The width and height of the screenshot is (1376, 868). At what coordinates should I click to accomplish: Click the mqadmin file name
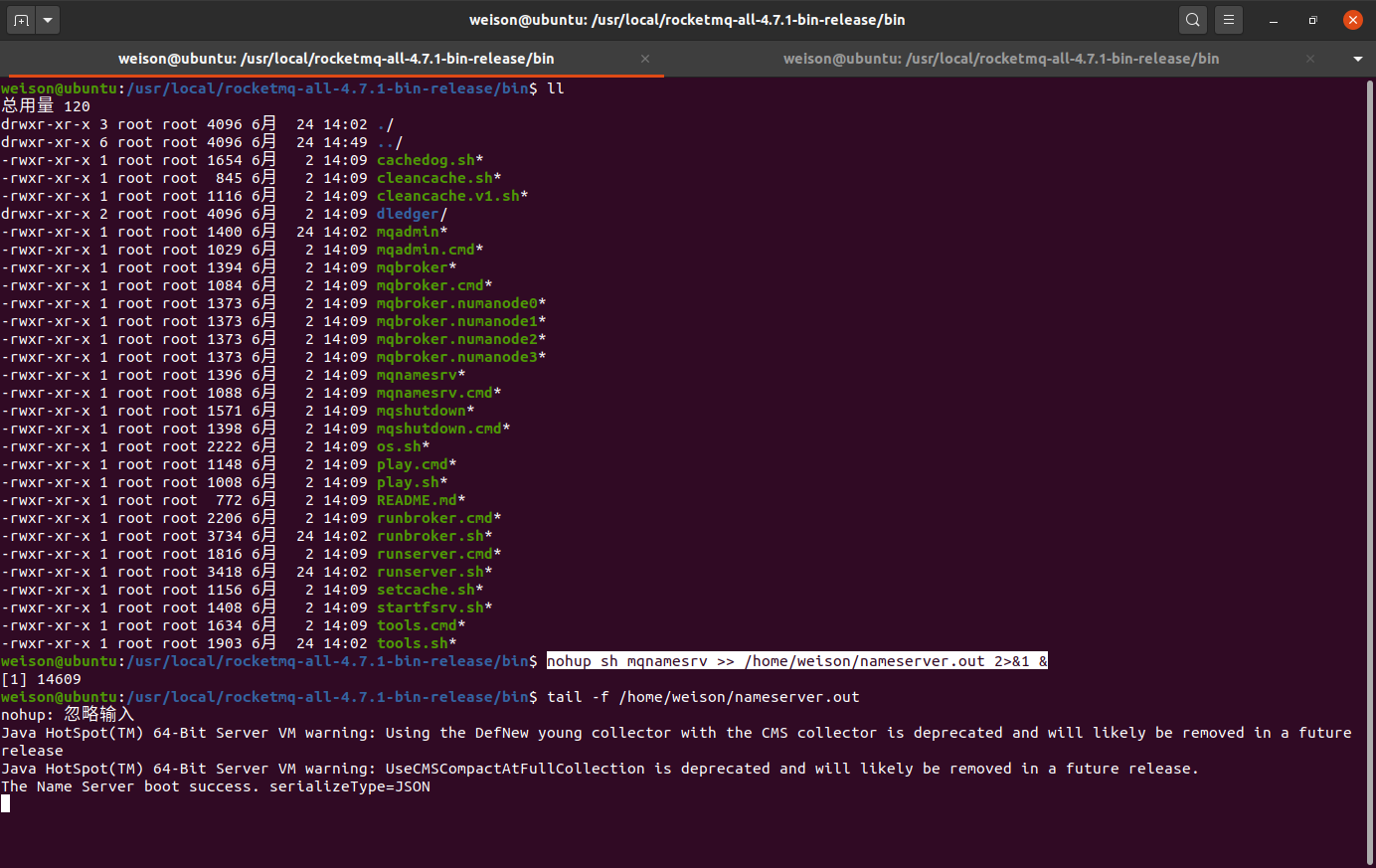[408, 232]
